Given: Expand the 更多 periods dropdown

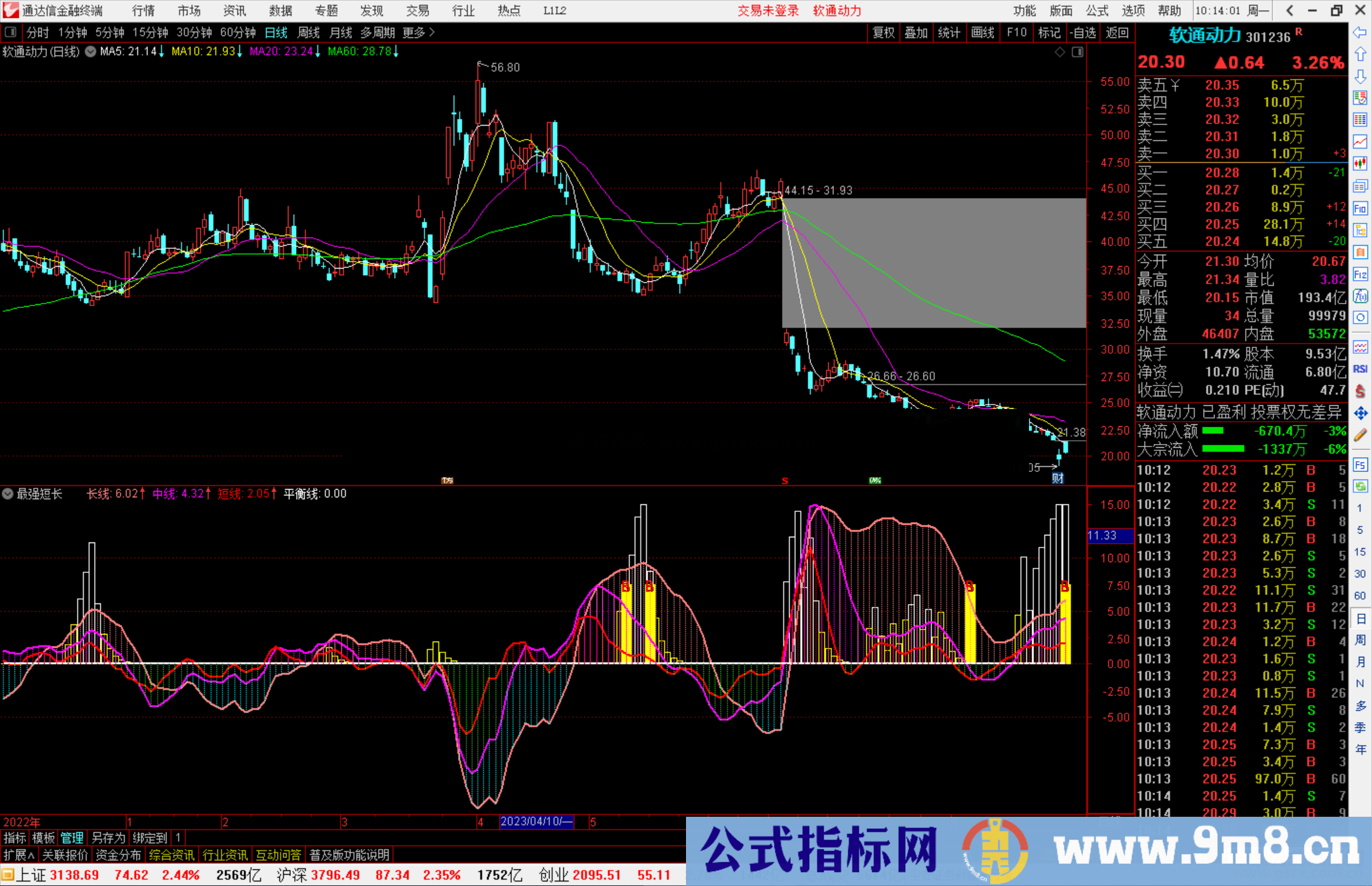Looking at the screenshot, I should tap(419, 32).
